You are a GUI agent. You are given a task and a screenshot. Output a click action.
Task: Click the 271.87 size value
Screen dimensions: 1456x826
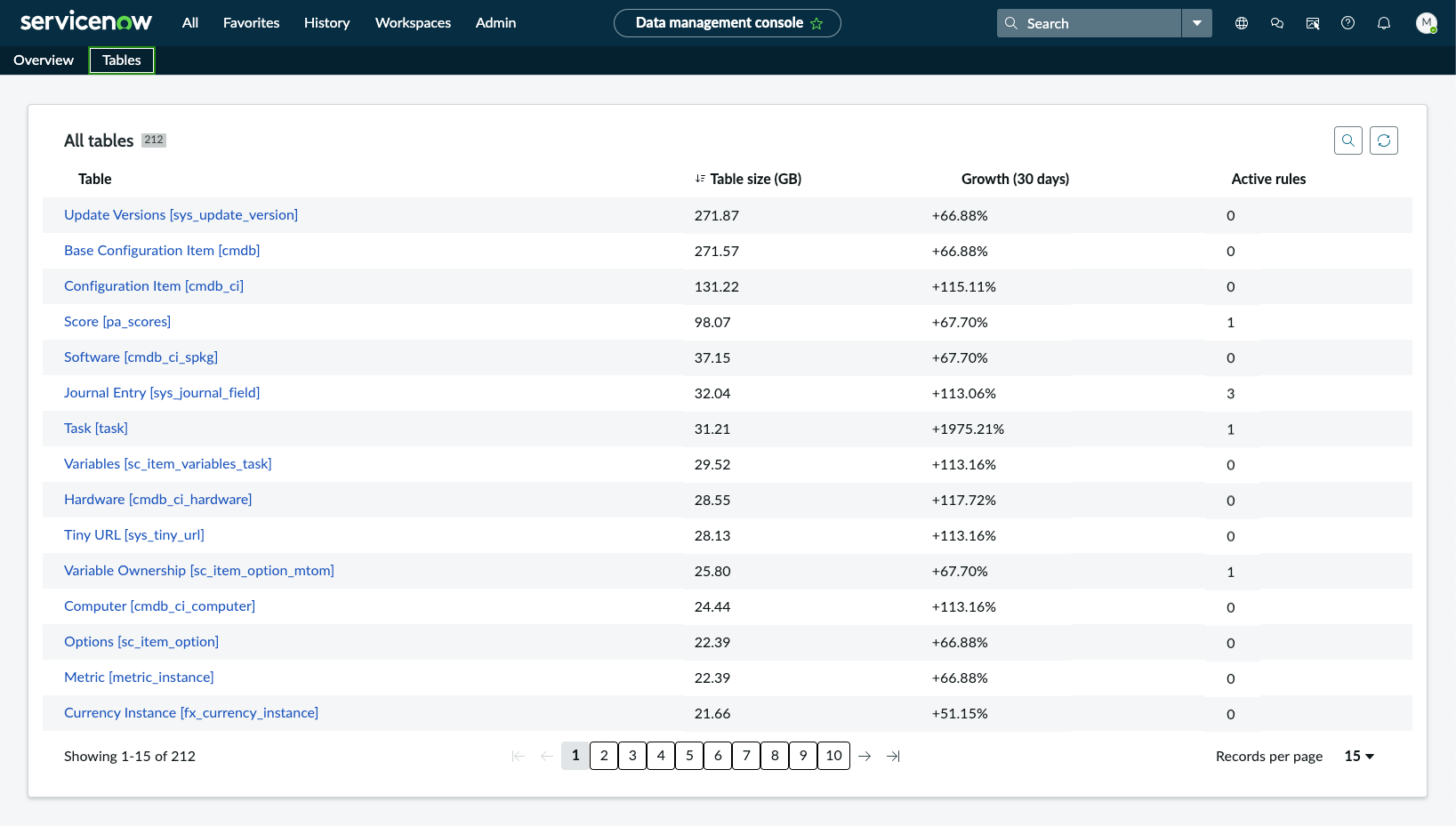click(717, 215)
